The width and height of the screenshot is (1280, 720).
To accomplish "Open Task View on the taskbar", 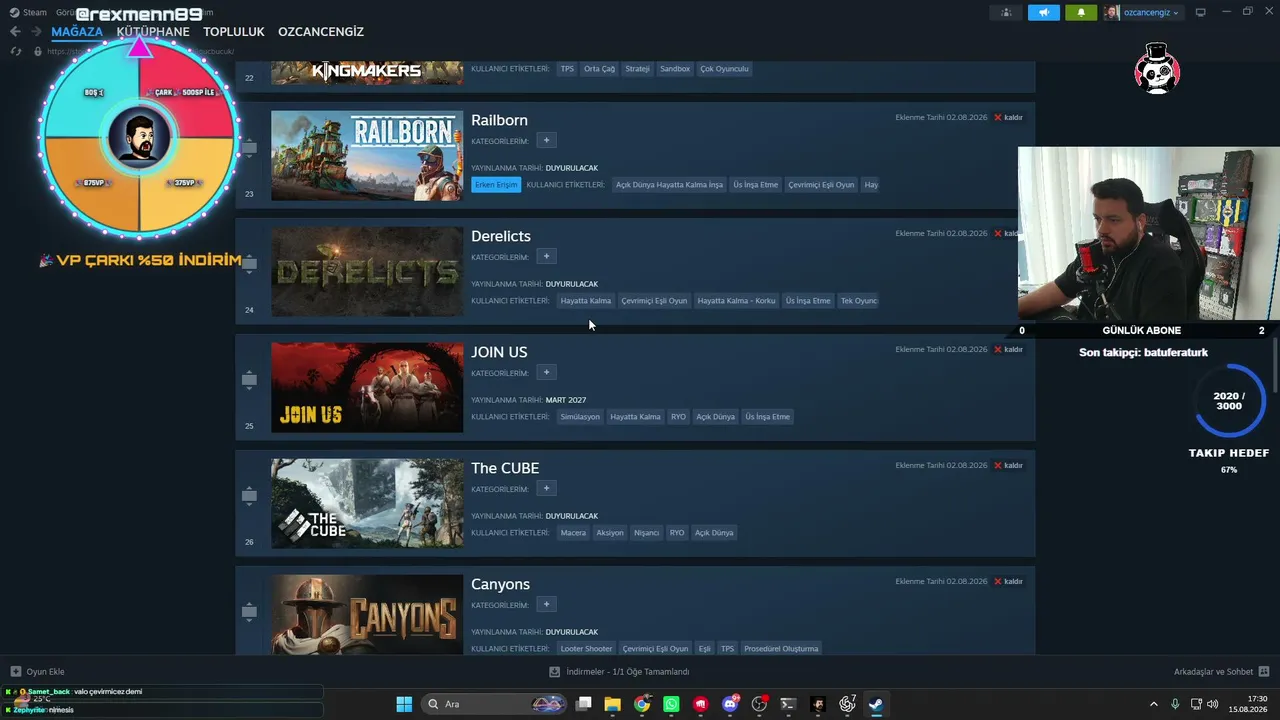I will (x=584, y=704).
